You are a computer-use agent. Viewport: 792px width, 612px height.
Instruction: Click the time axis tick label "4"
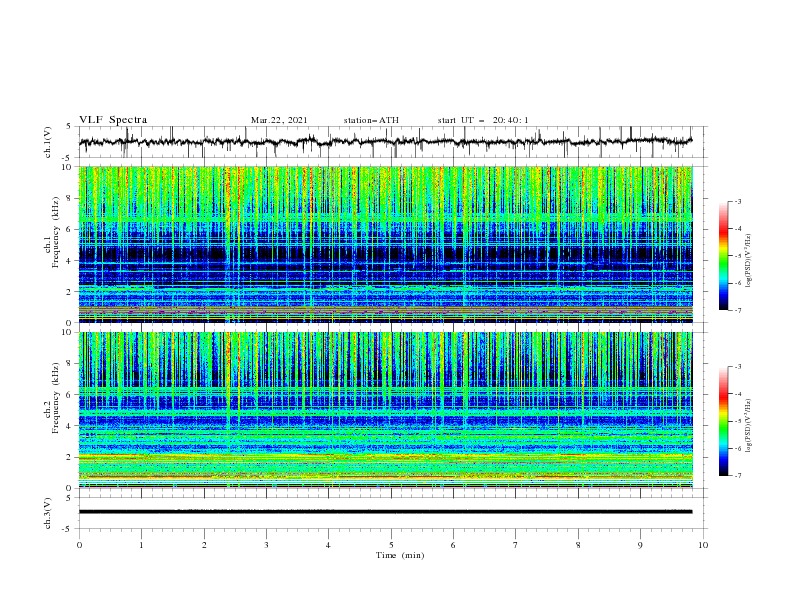(328, 545)
